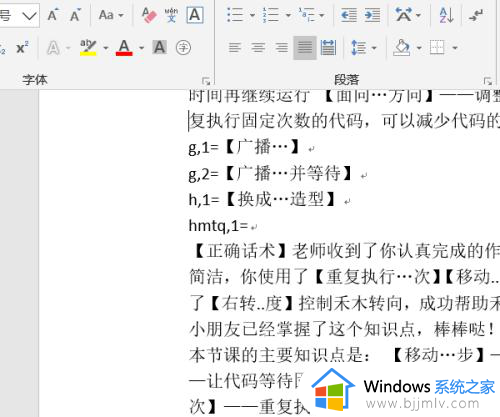
Task: Click text "小朋友已经掌握了这个知识点"
Action: (302, 329)
